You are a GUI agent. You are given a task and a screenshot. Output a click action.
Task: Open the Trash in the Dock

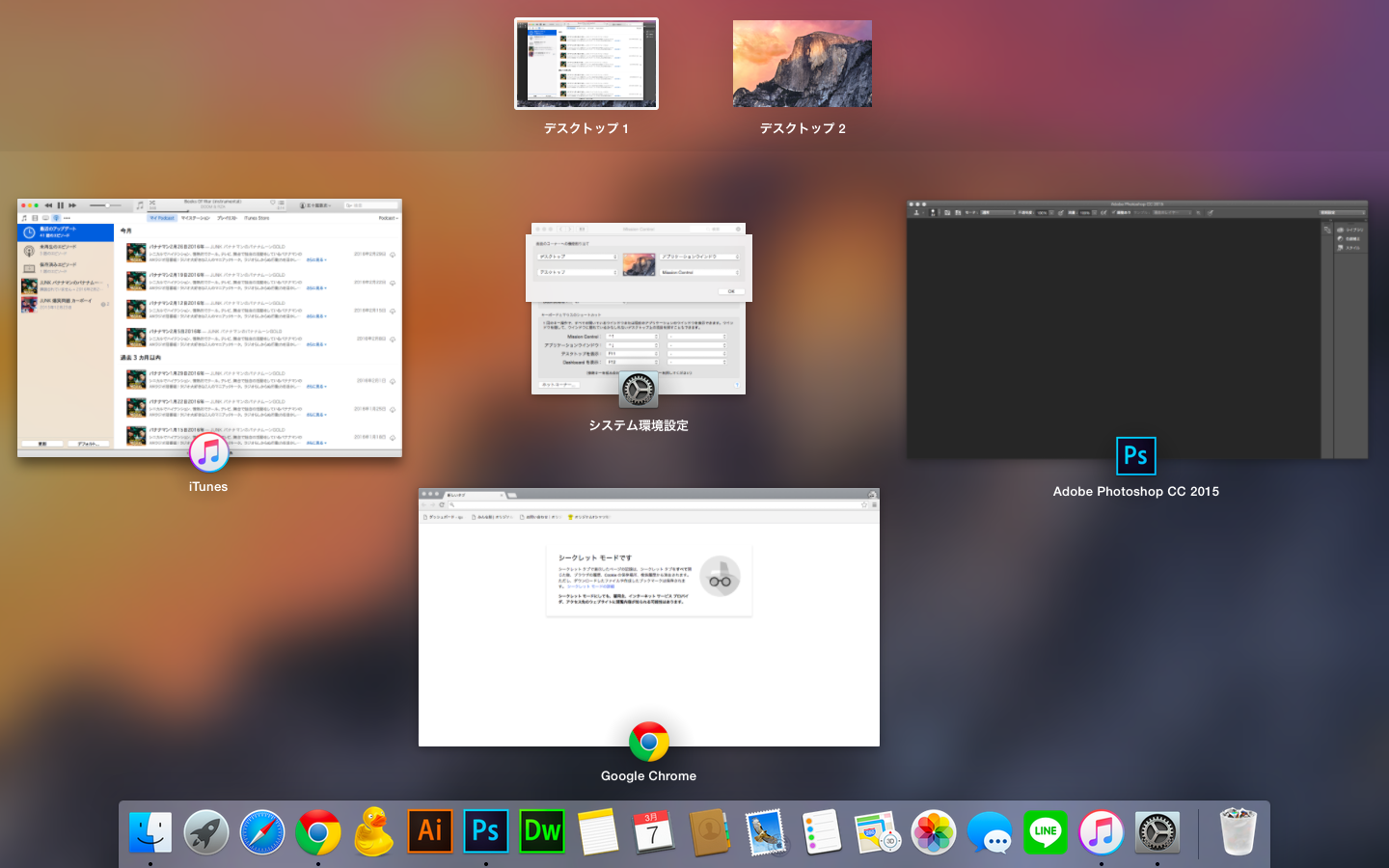(1239, 831)
